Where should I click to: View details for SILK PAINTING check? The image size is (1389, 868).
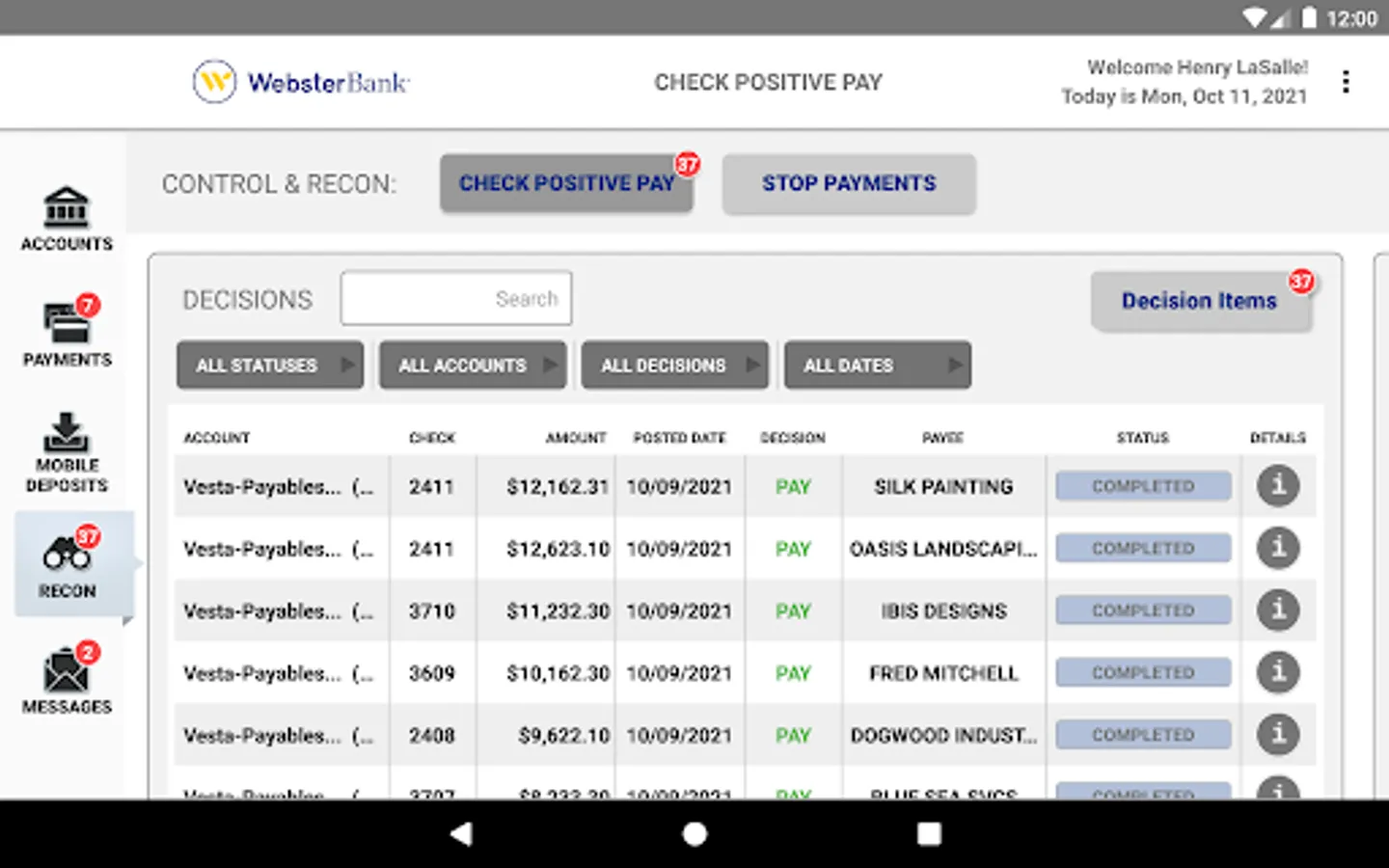(x=1278, y=486)
